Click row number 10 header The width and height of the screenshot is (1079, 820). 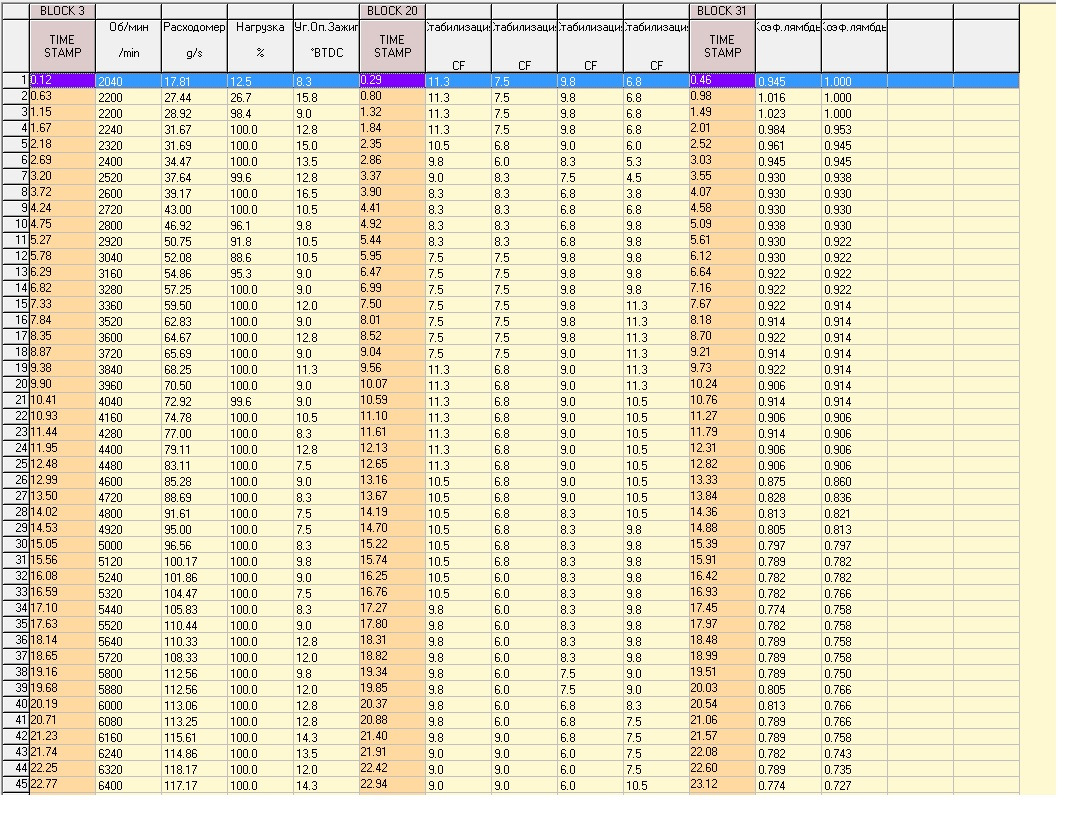pos(14,224)
